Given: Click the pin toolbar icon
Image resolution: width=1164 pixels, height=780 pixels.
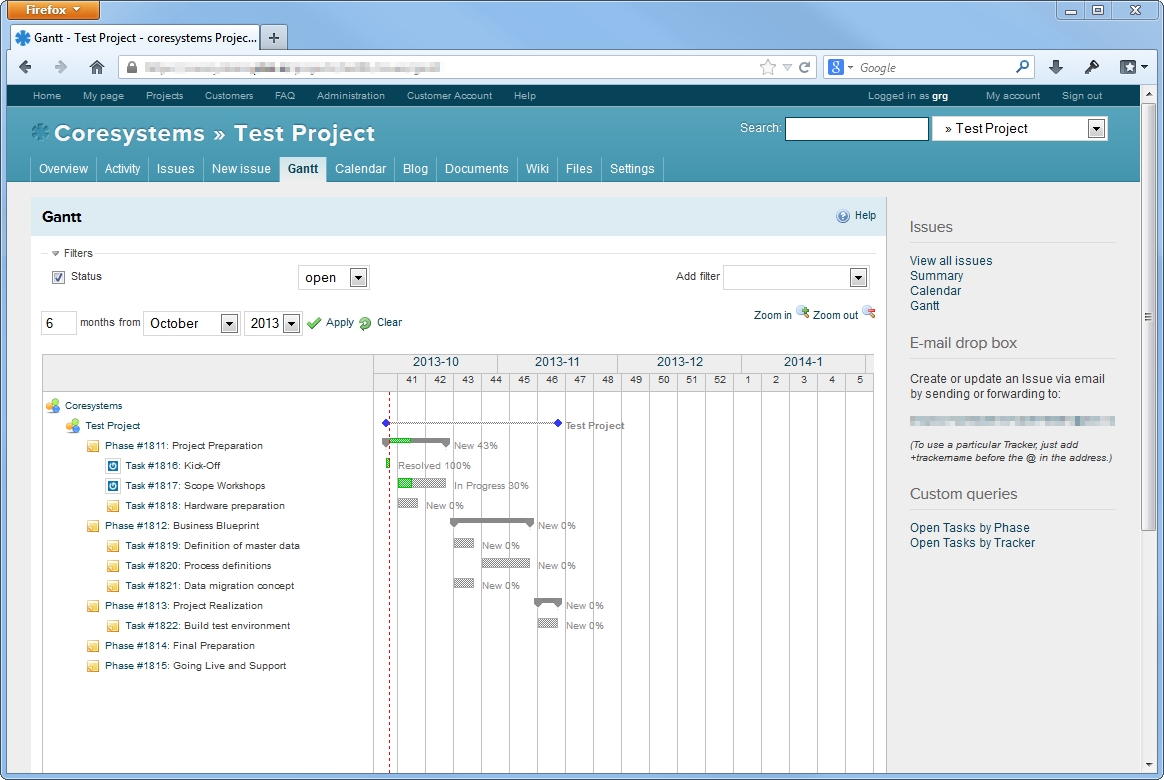Looking at the screenshot, I should (x=1091, y=68).
